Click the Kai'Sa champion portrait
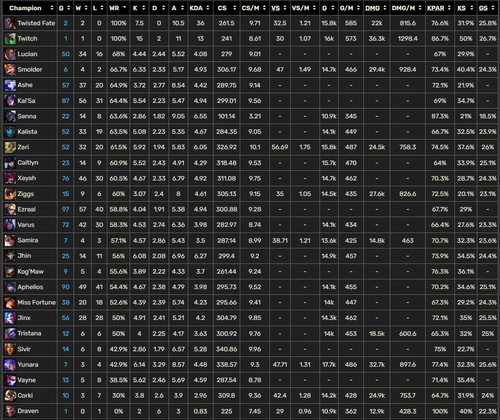Image resolution: width=500 pixels, height=420 pixels. pyautogui.click(x=10, y=101)
